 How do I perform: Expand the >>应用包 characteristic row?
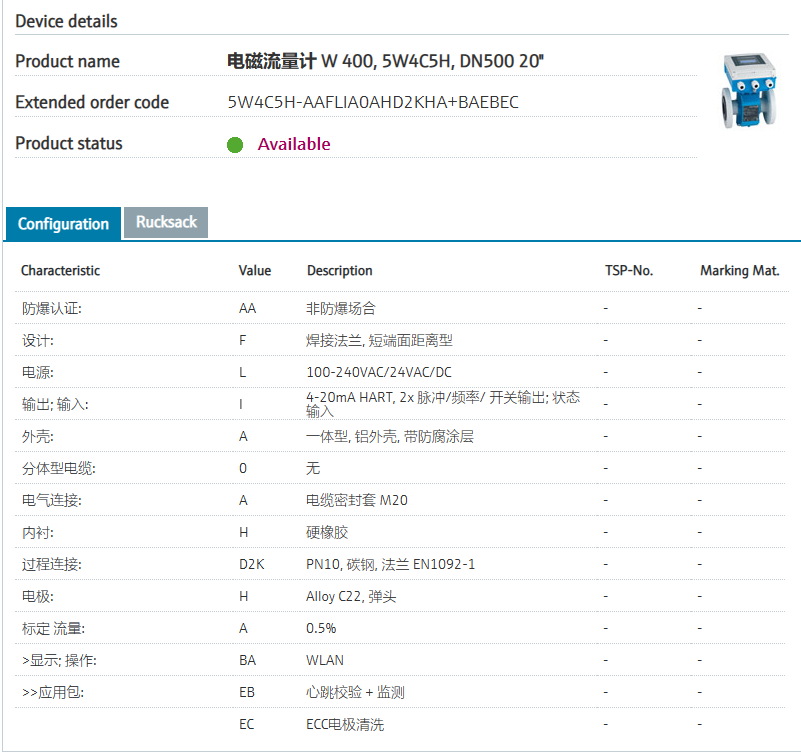[59, 693]
